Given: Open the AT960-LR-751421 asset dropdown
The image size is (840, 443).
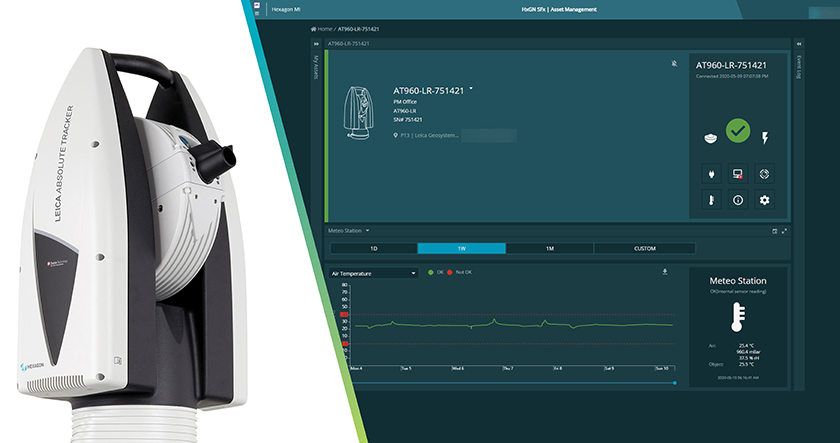Looking at the screenshot, I should pos(471,88).
